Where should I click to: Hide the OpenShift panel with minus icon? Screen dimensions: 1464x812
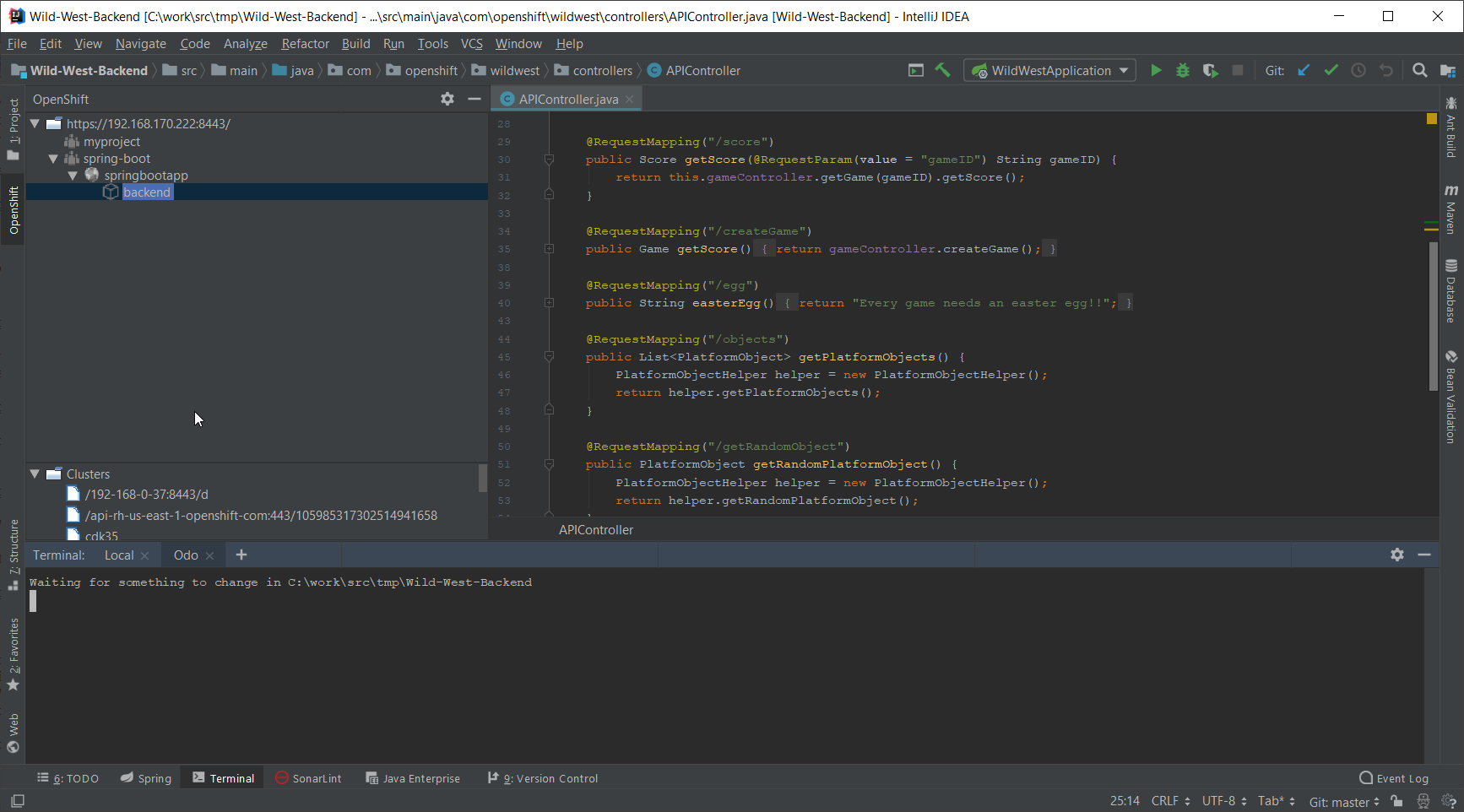(x=474, y=99)
